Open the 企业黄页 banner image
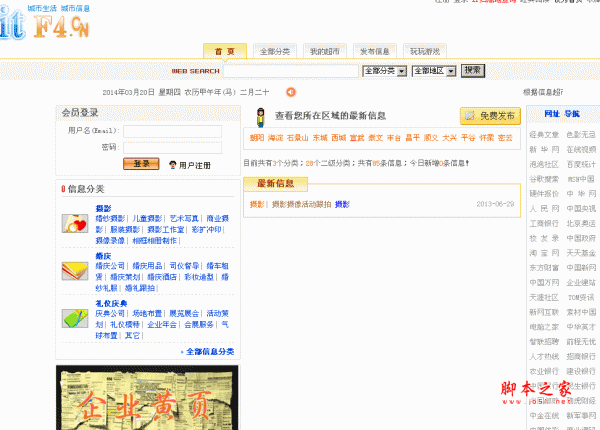 point(147,397)
